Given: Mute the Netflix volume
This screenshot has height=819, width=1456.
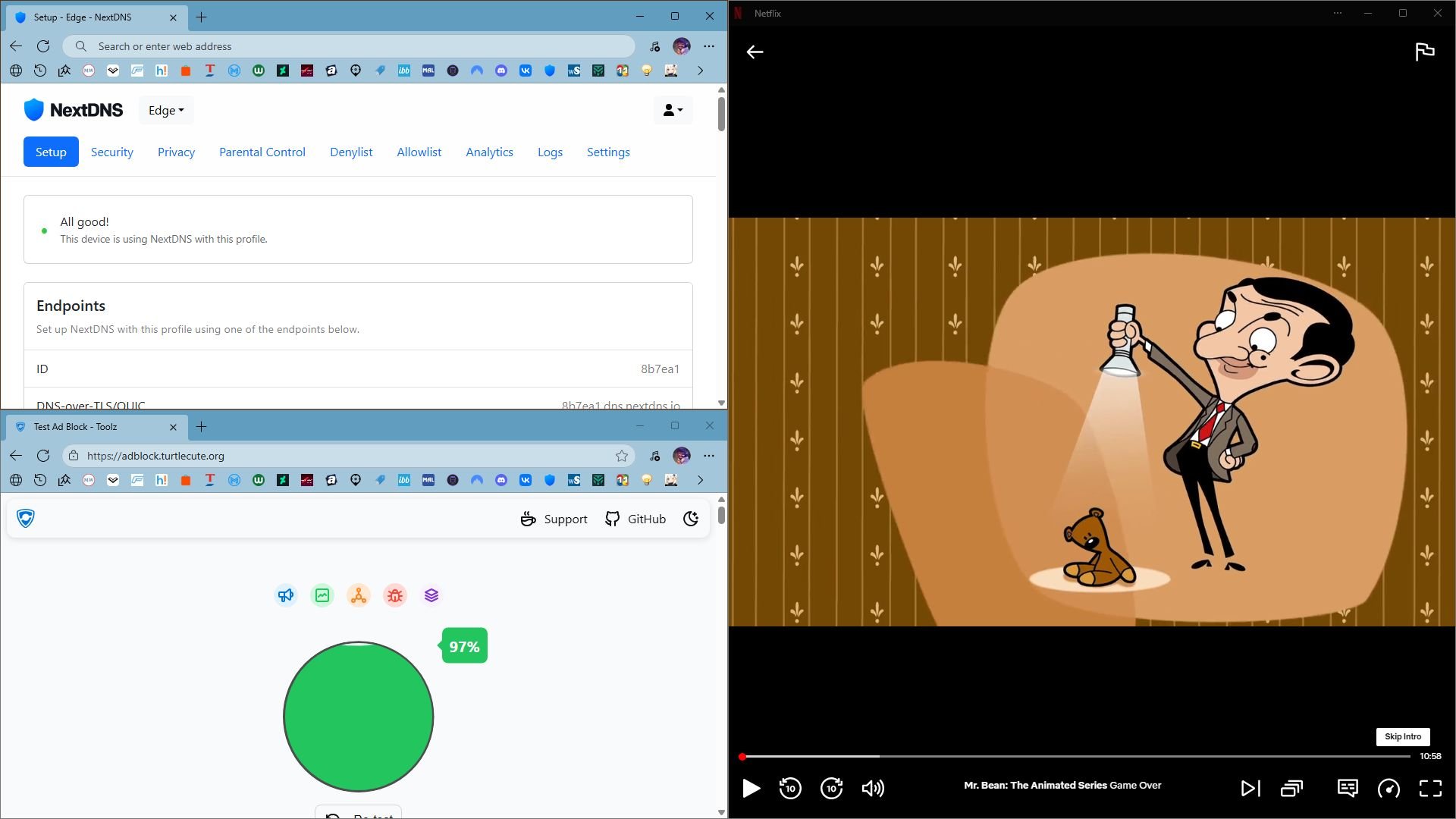Looking at the screenshot, I should point(873,789).
